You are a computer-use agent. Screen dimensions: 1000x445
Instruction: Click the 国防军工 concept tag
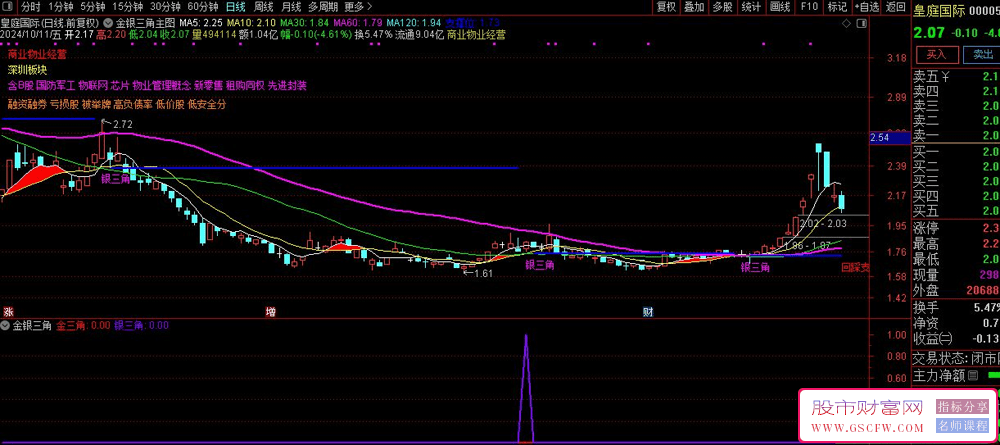pos(55,85)
